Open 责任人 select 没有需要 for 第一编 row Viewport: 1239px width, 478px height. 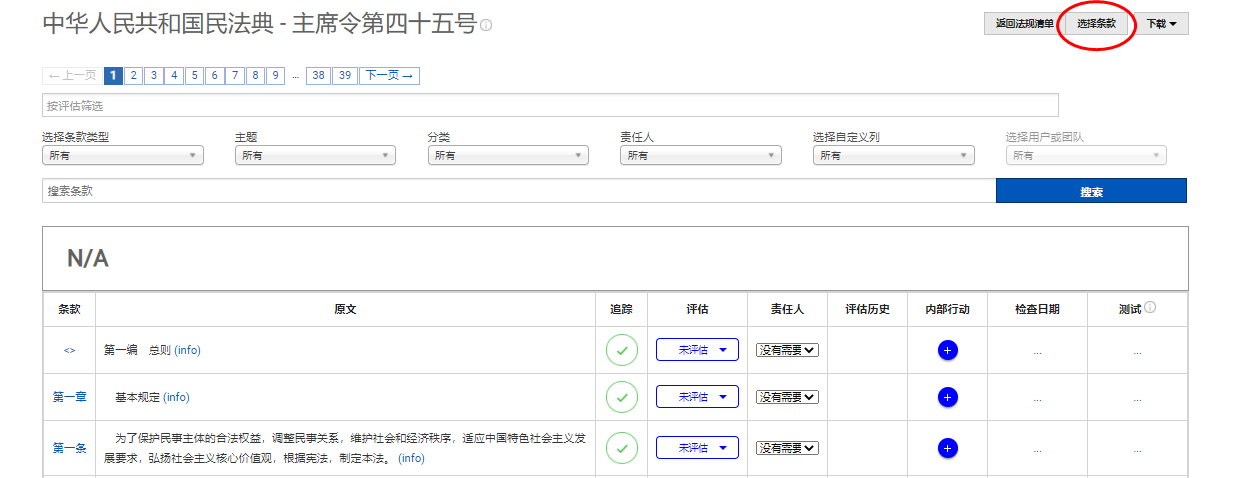(787, 350)
